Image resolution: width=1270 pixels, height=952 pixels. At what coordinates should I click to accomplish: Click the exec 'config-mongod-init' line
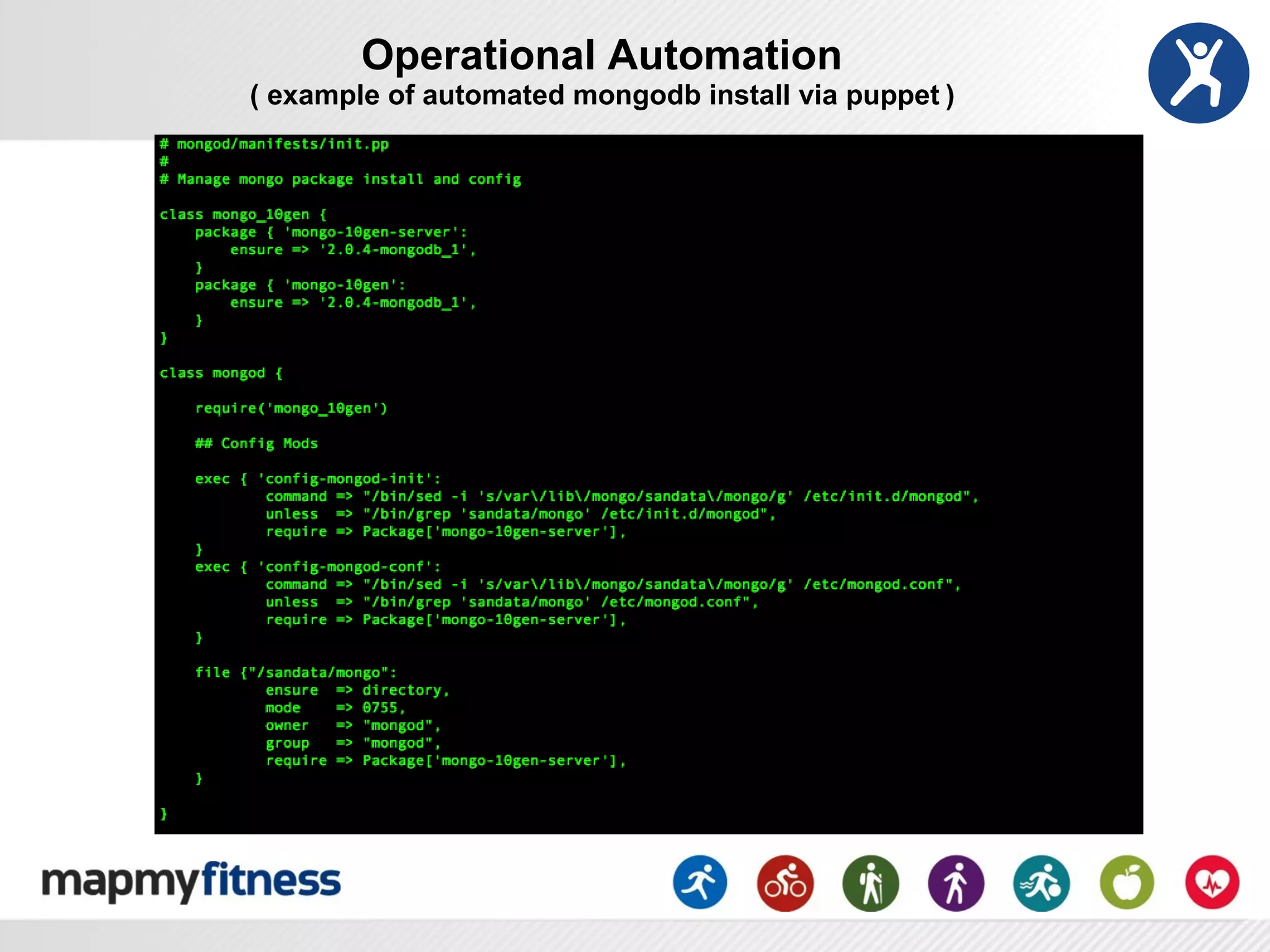tap(317, 479)
